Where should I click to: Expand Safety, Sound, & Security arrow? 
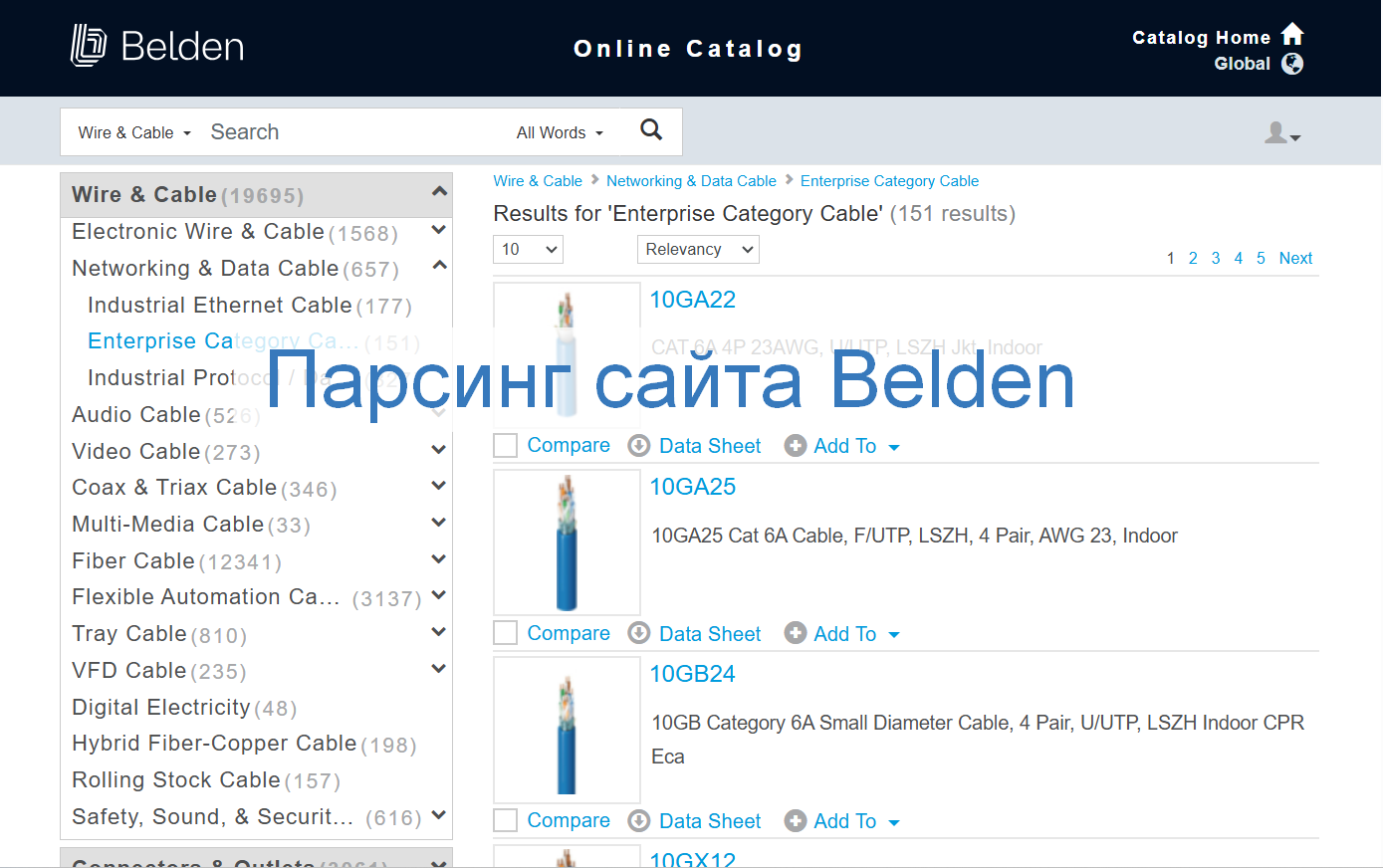click(x=438, y=815)
